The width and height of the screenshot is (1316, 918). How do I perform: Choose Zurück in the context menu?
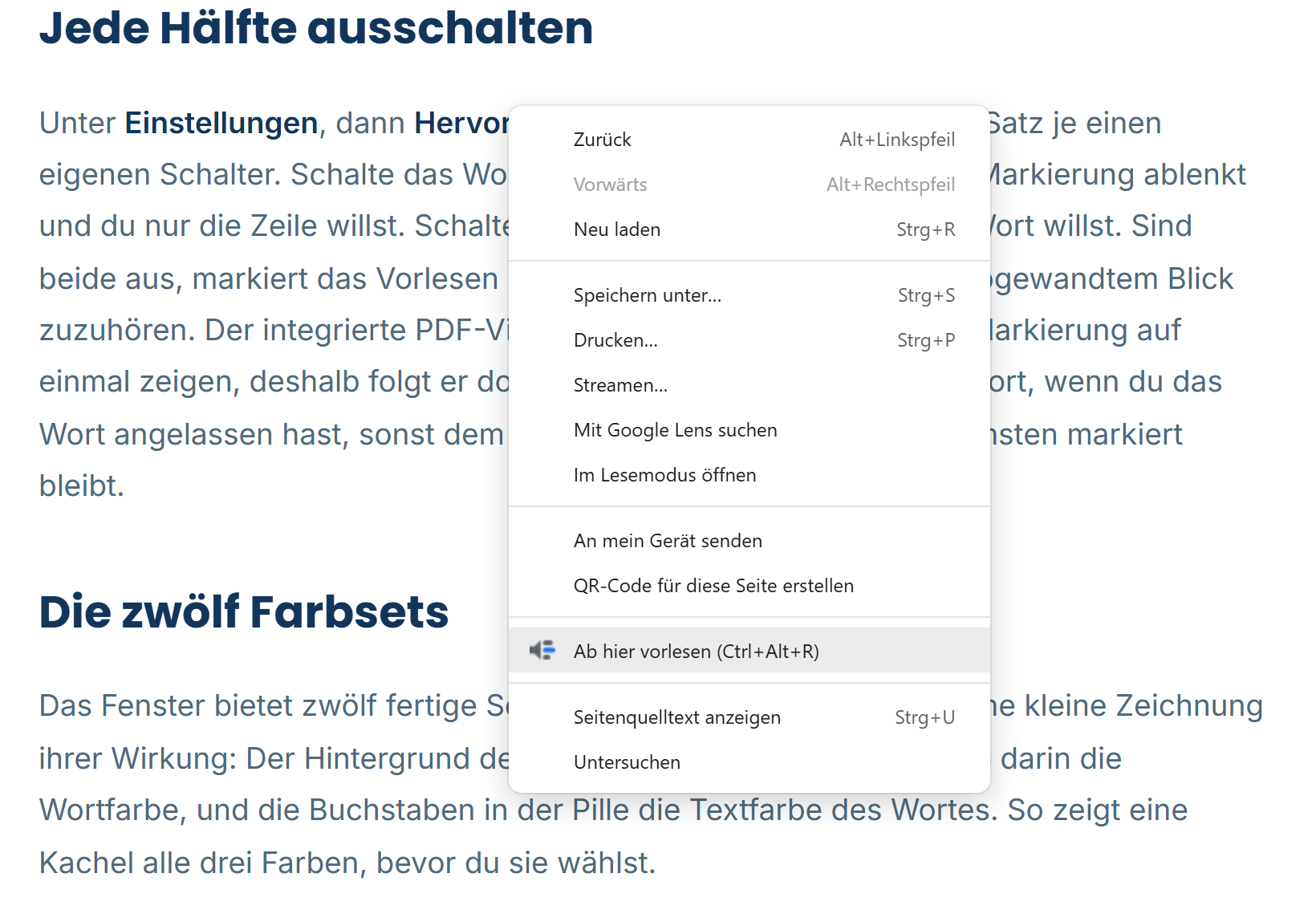click(x=749, y=140)
